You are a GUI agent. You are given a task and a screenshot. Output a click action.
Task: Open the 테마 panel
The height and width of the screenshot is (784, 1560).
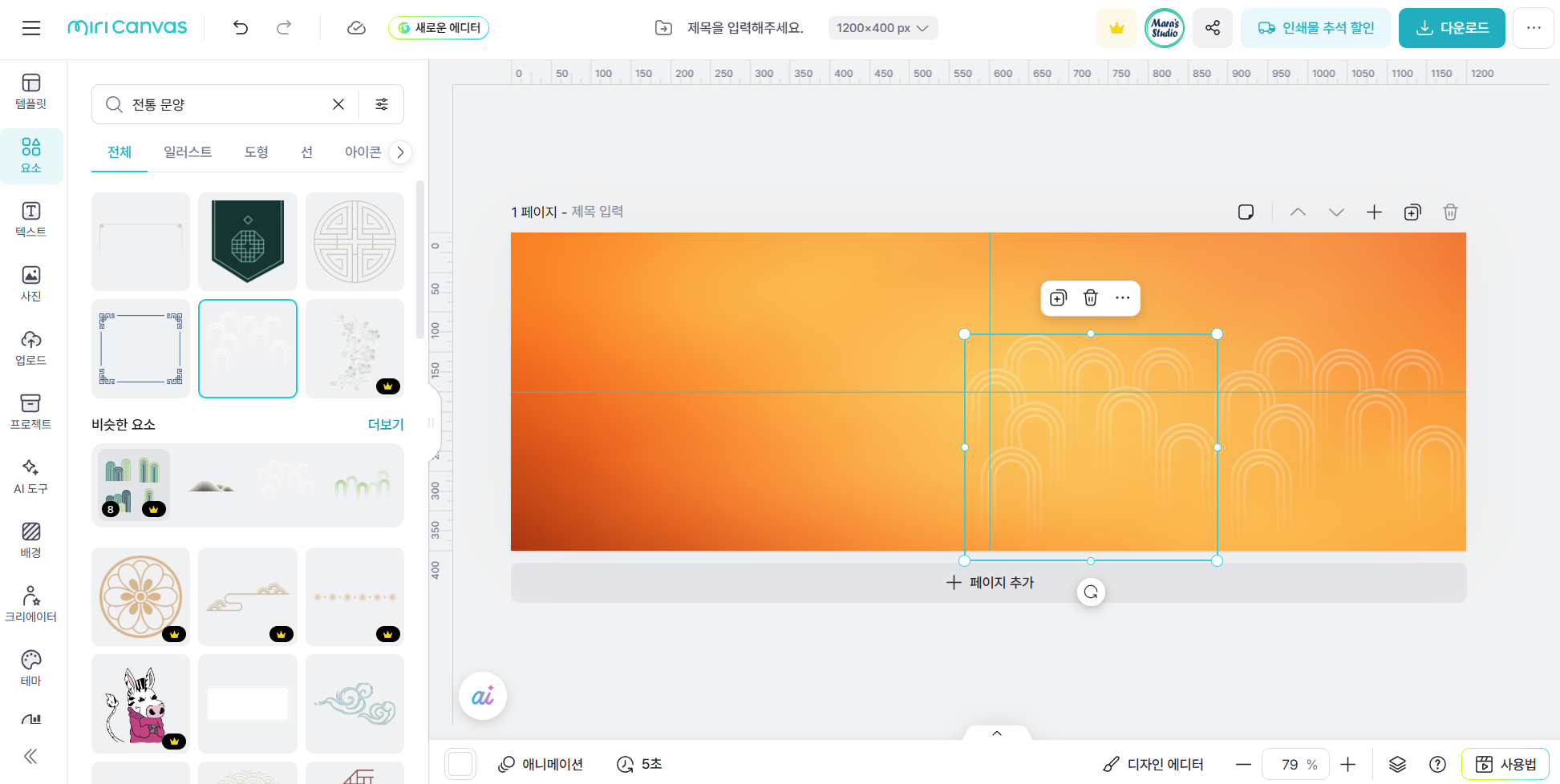[30, 667]
